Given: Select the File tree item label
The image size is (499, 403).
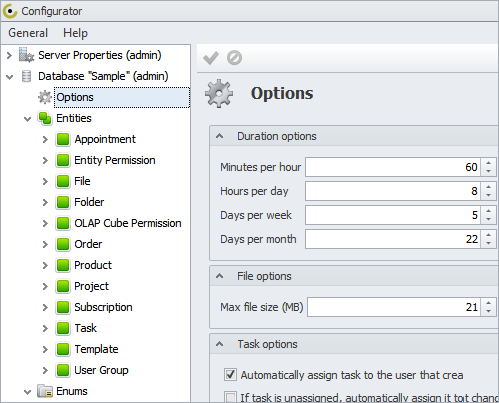Looking at the screenshot, I should [82, 181].
